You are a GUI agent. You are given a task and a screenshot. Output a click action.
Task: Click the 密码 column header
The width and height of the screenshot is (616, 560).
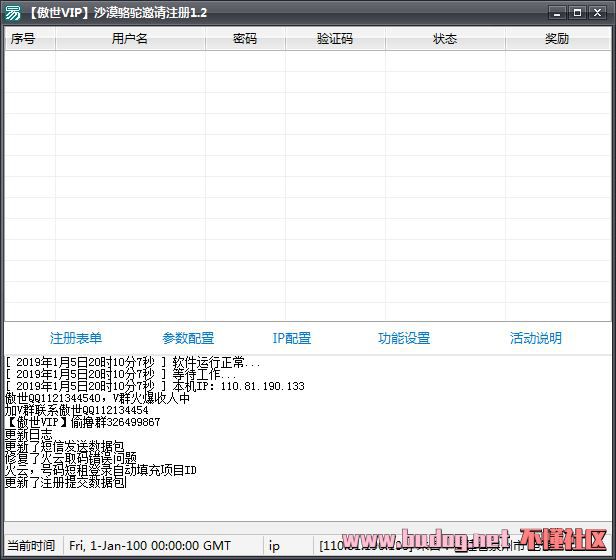[245, 39]
